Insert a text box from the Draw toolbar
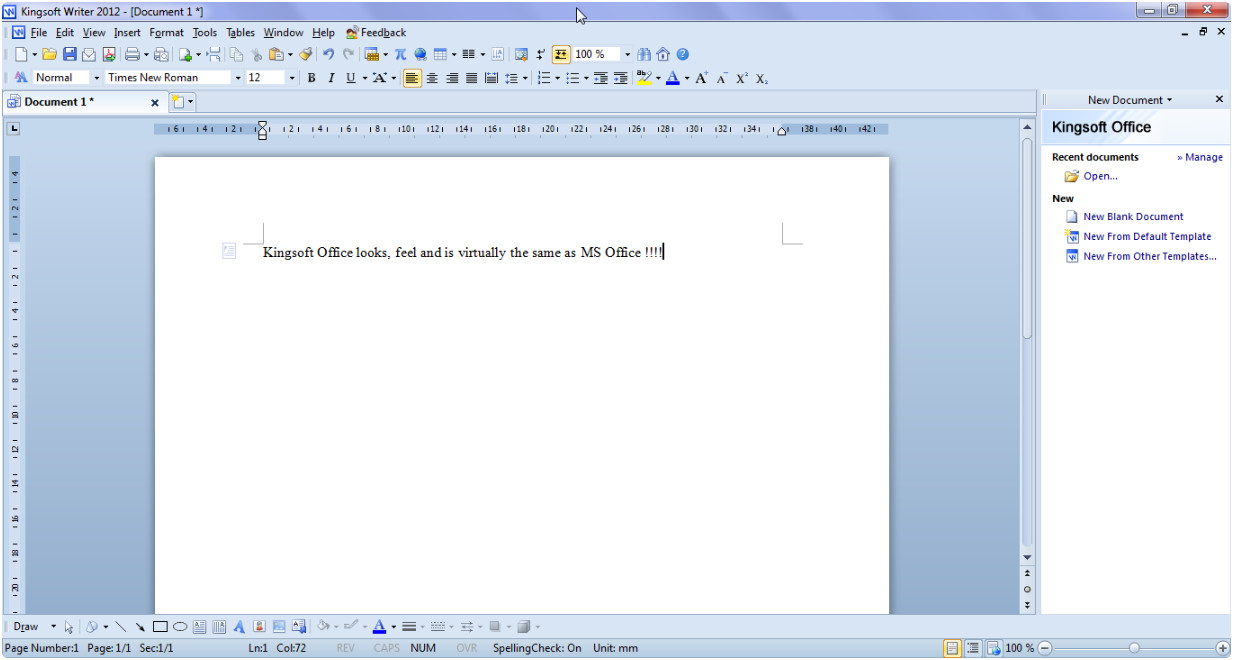 199,627
